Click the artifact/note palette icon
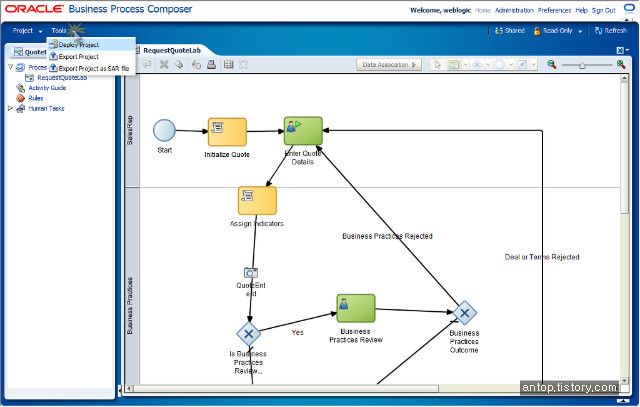The width and height of the screenshot is (640, 407). (522, 64)
